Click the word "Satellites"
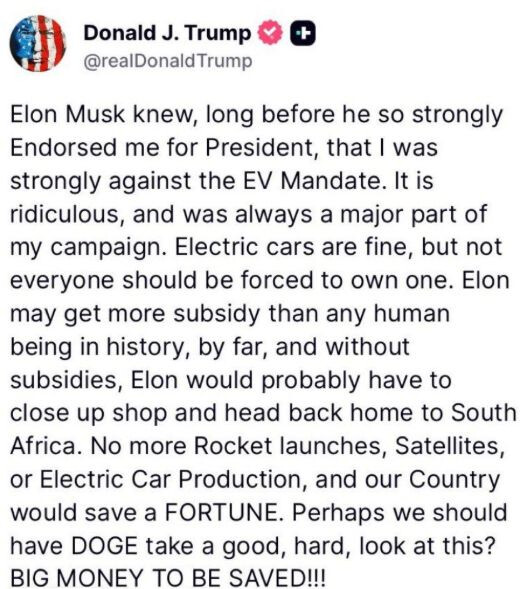 [450, 446]
